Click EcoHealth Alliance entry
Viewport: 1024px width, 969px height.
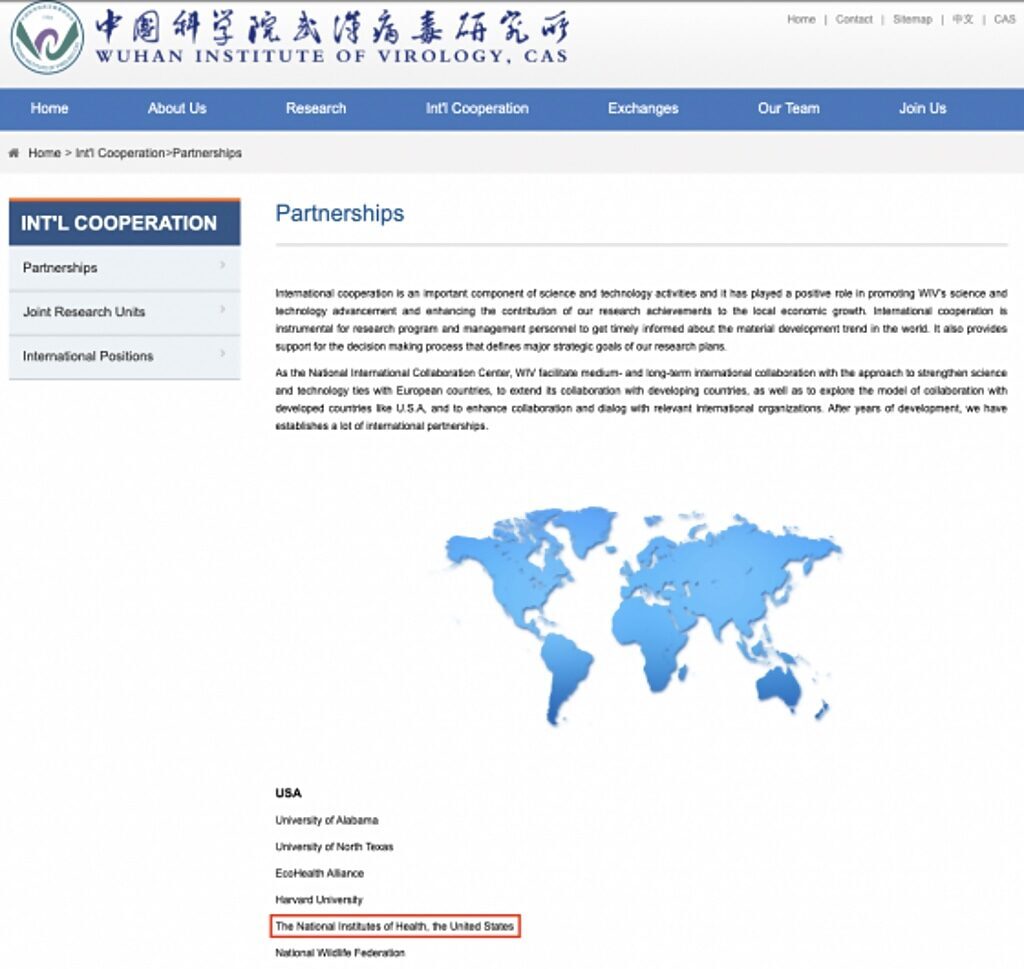pos(319,873)
